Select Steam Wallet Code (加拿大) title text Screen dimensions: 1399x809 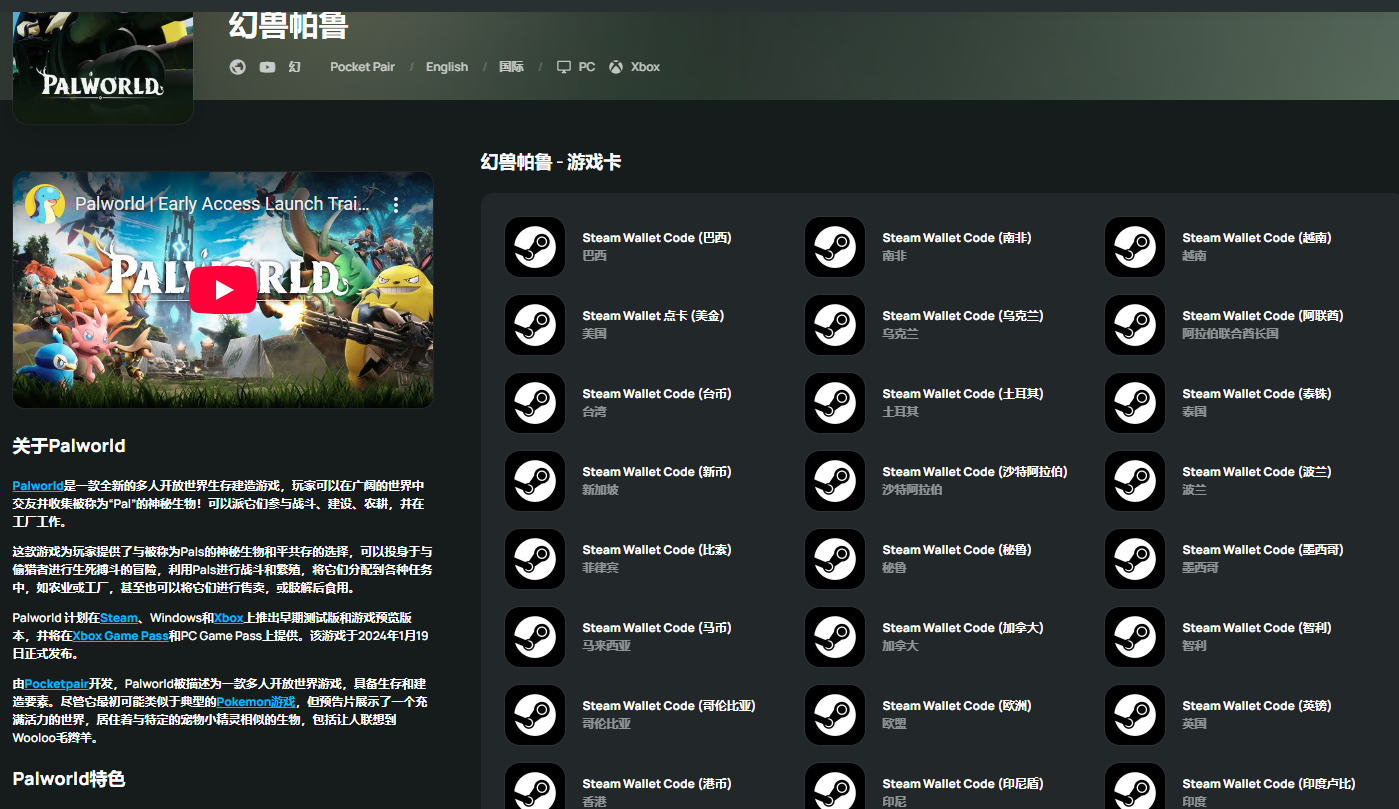coord(963,628)
